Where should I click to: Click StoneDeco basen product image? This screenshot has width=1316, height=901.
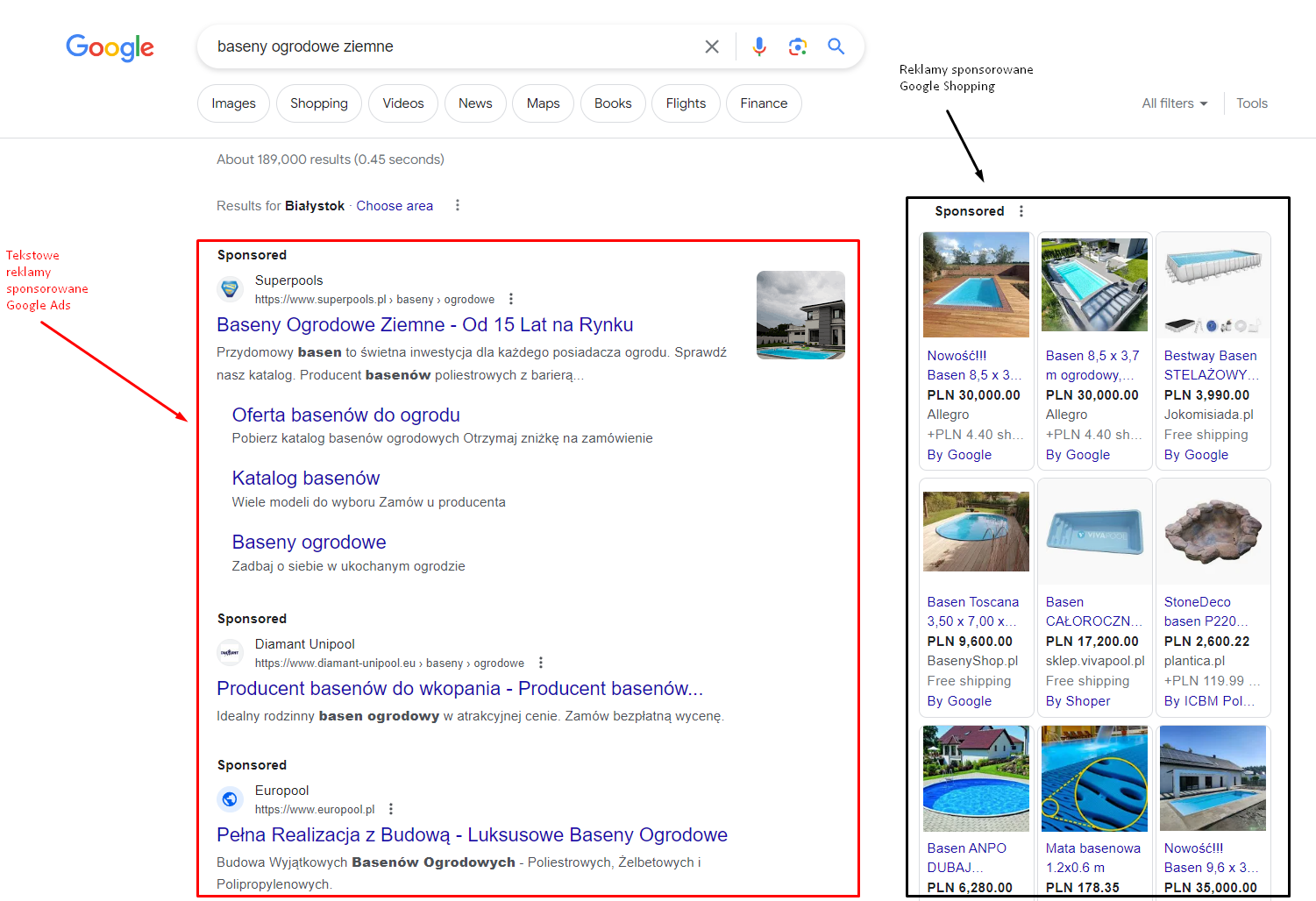[1213, 531]
